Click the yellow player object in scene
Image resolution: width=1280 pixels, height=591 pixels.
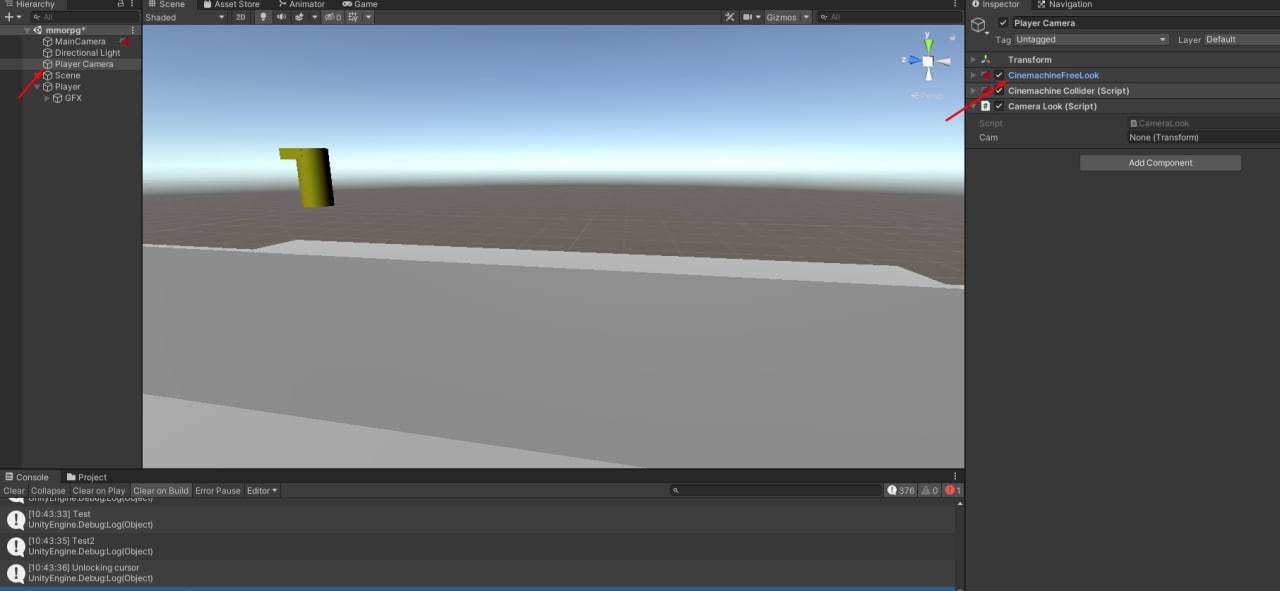pos(308,177)
